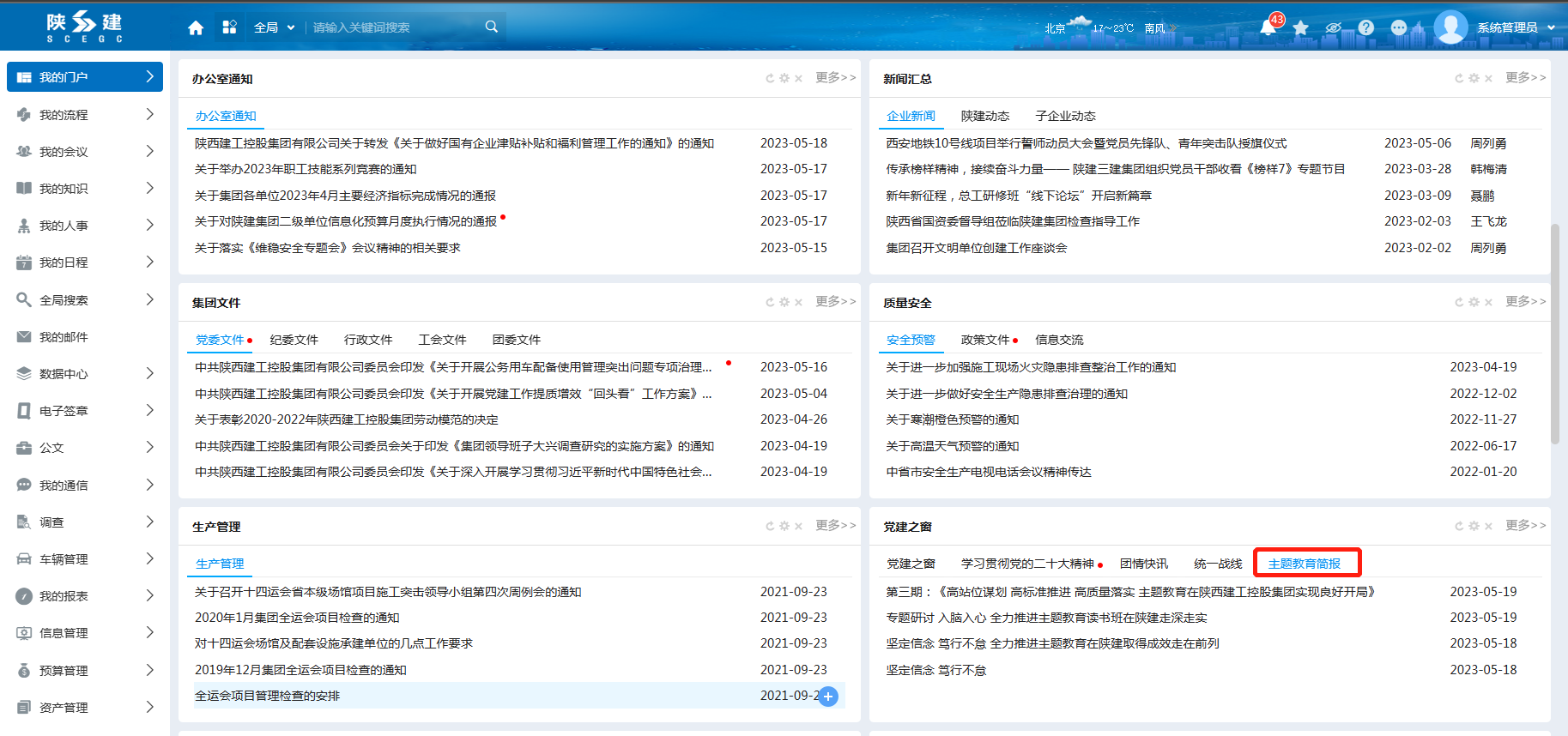Open the notification bell with 43 alerts

click(x=1268, y=27)
